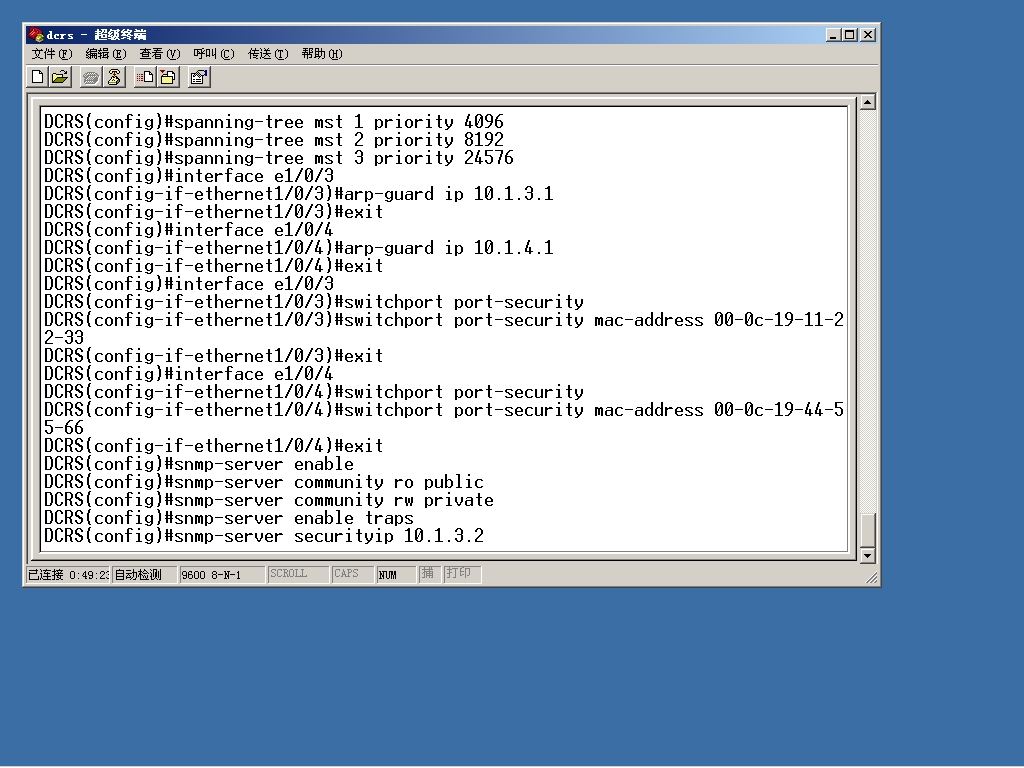1024x768 pixels.
Task: Close the dcrs terminal window
Action: click(x=868, y=35)
